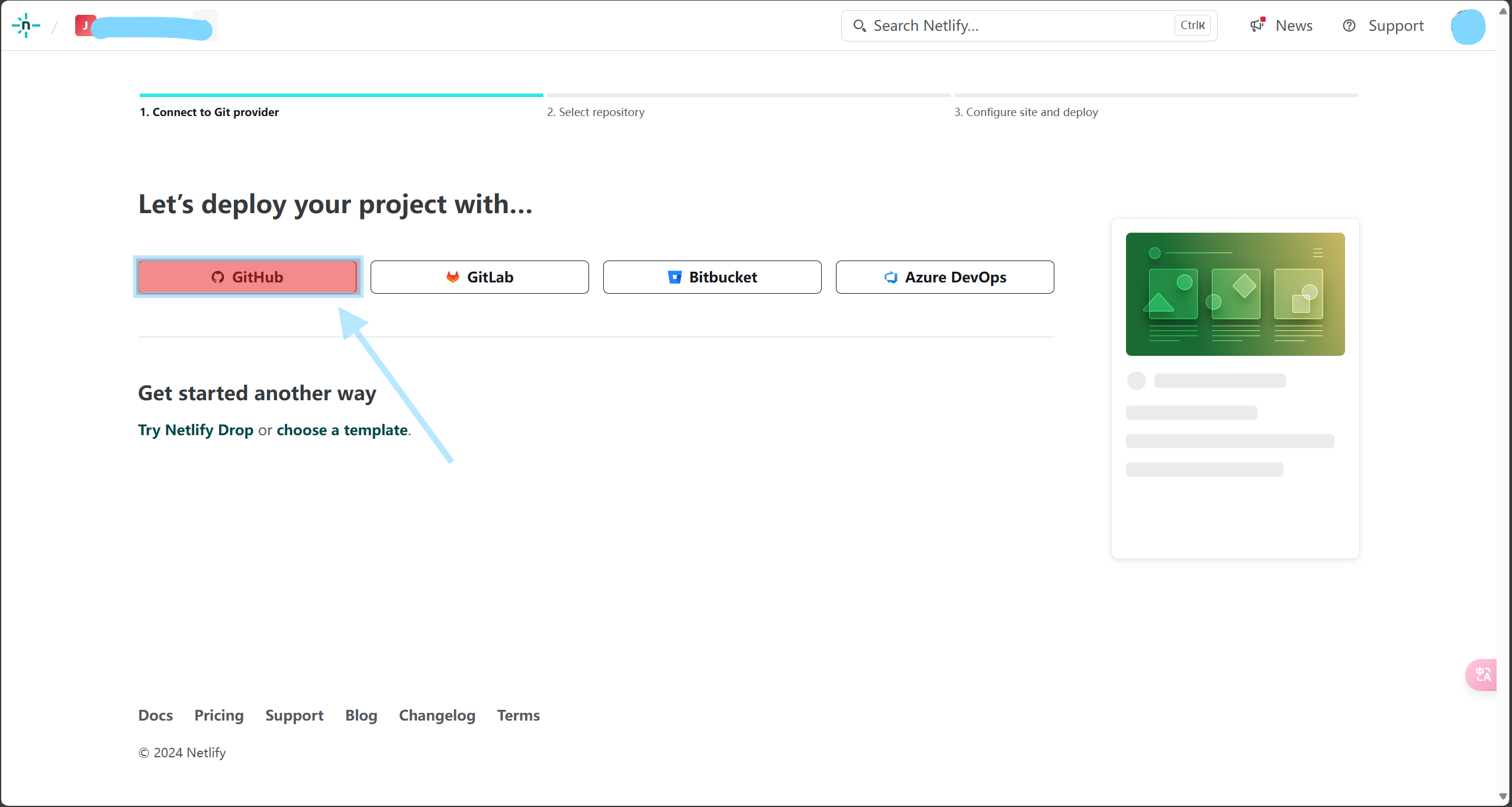Choose GitLab as Git provider
The height and width of the screenshot is (807, 1512).
tap(480, 277)
